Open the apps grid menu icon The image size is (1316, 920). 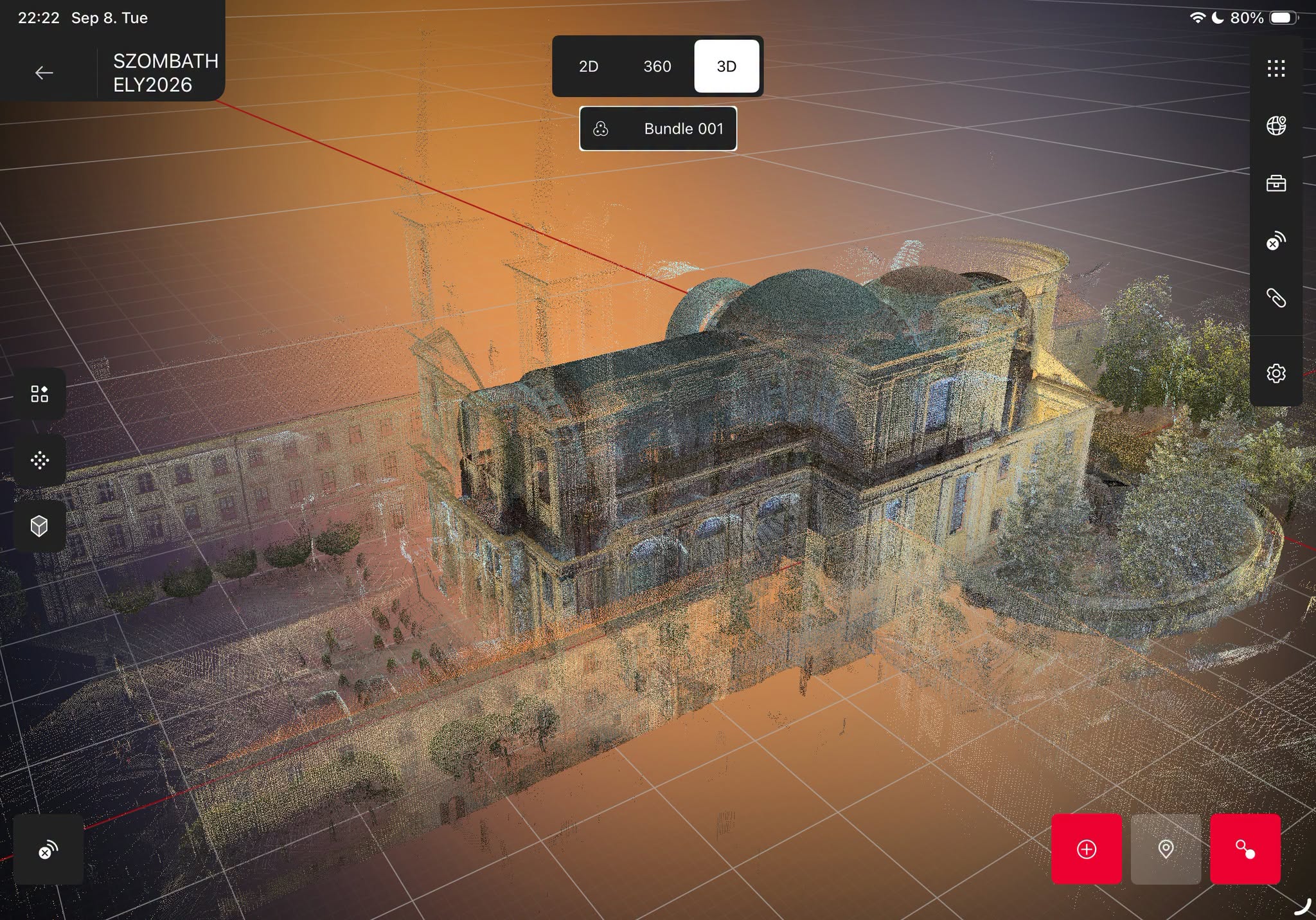click(x=1276, y=68)
